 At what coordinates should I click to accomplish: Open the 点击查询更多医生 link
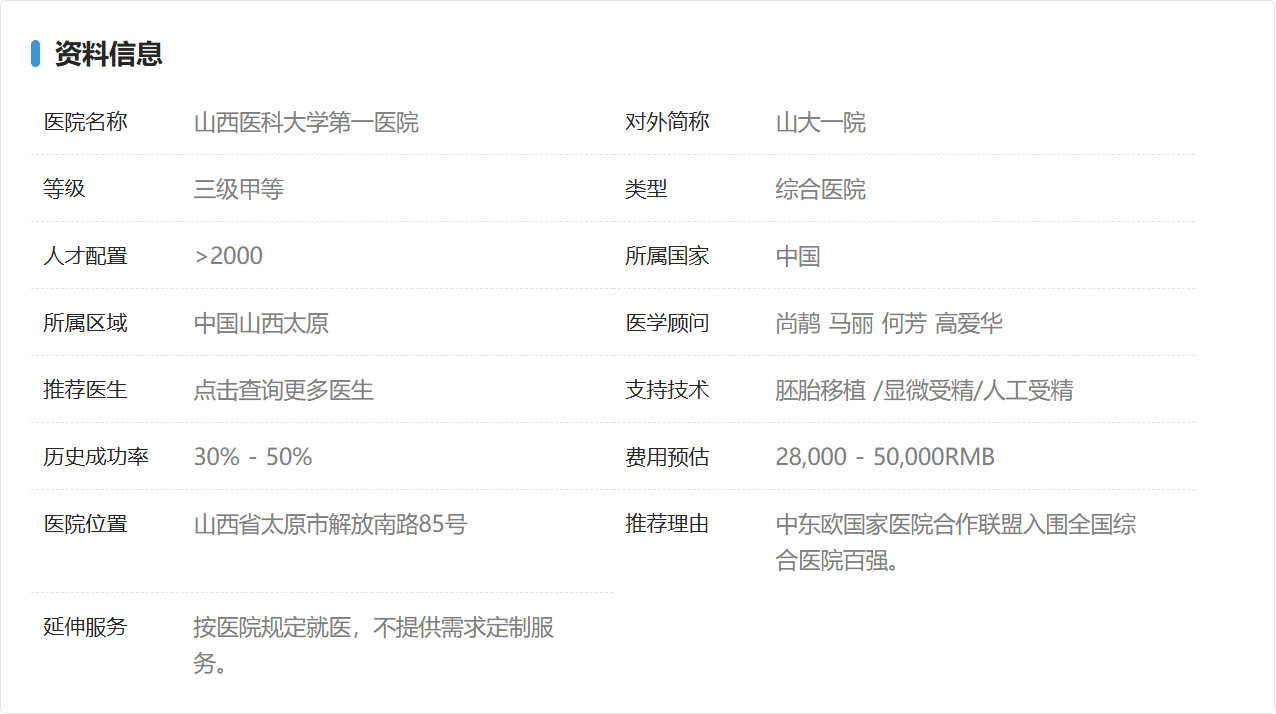pyautogui.click(x=284, y=390)
